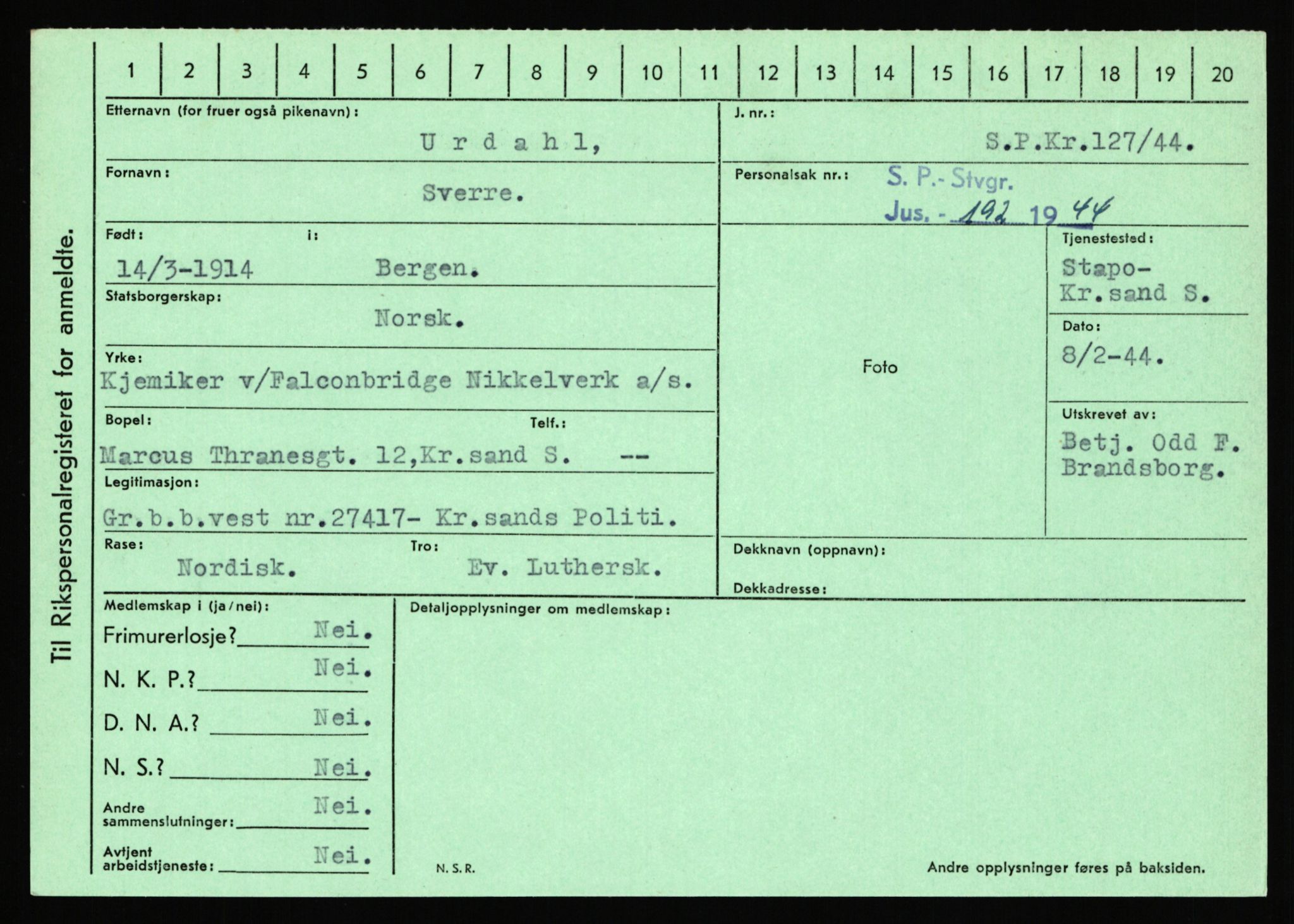
Task: Click 'Andre opplysninger føres på baksiden.' note
Action: 1067,868
